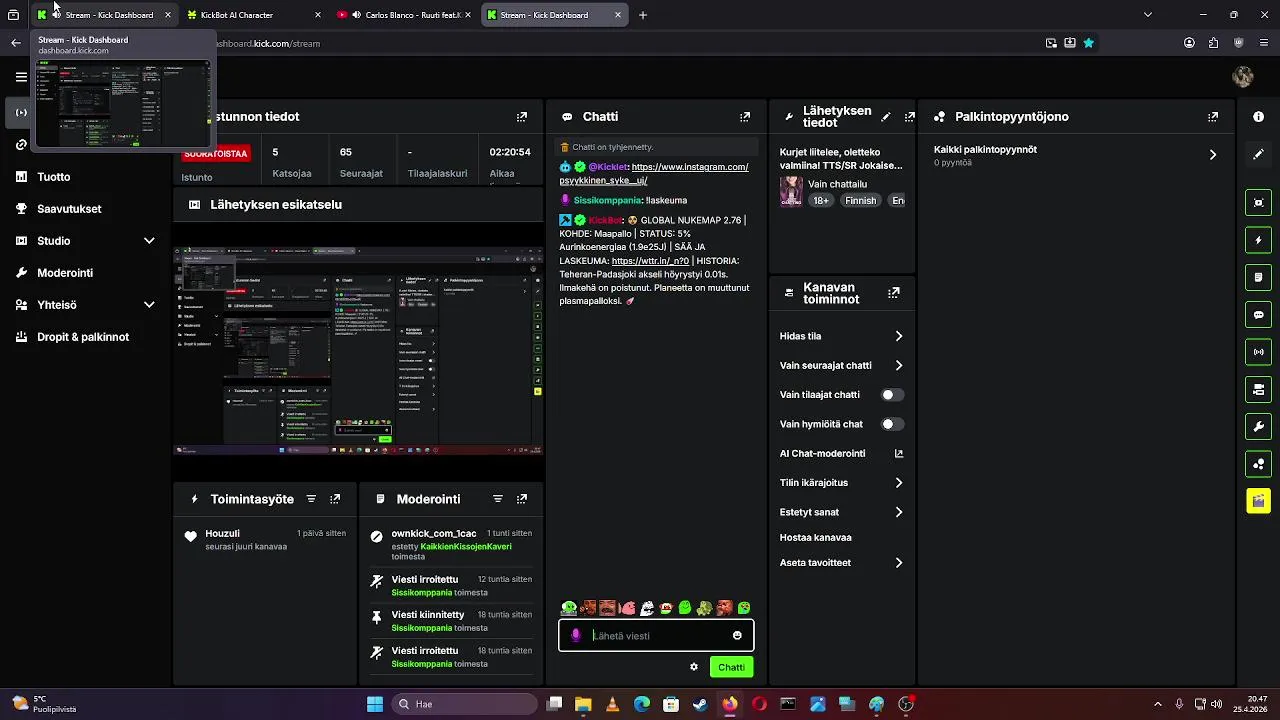Viewport: 1280px width, 720px height.
Task: Click the purple microphone icon in chat input
Action: point(575,635)
